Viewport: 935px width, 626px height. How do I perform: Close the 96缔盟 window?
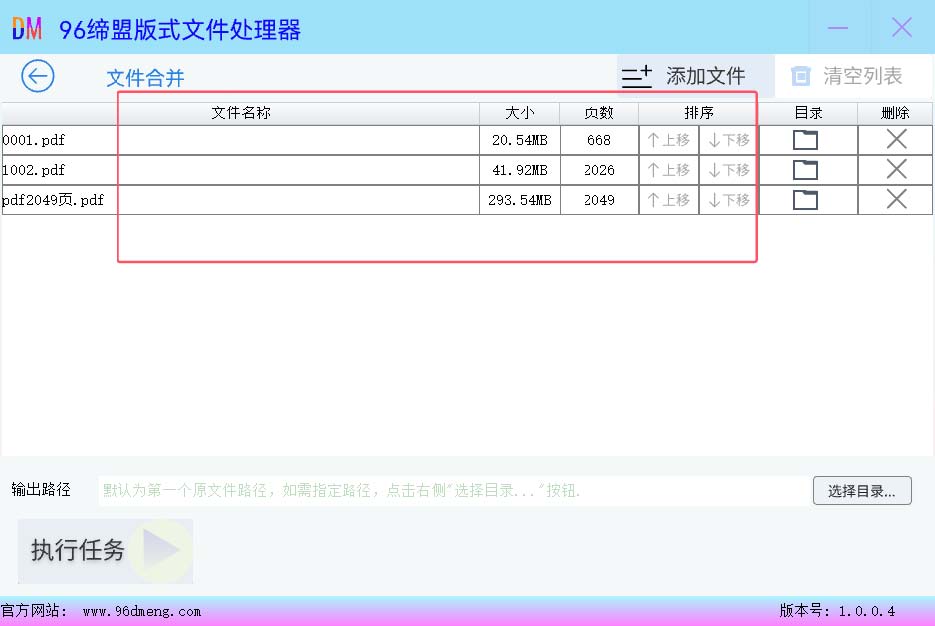click(902, 27)
